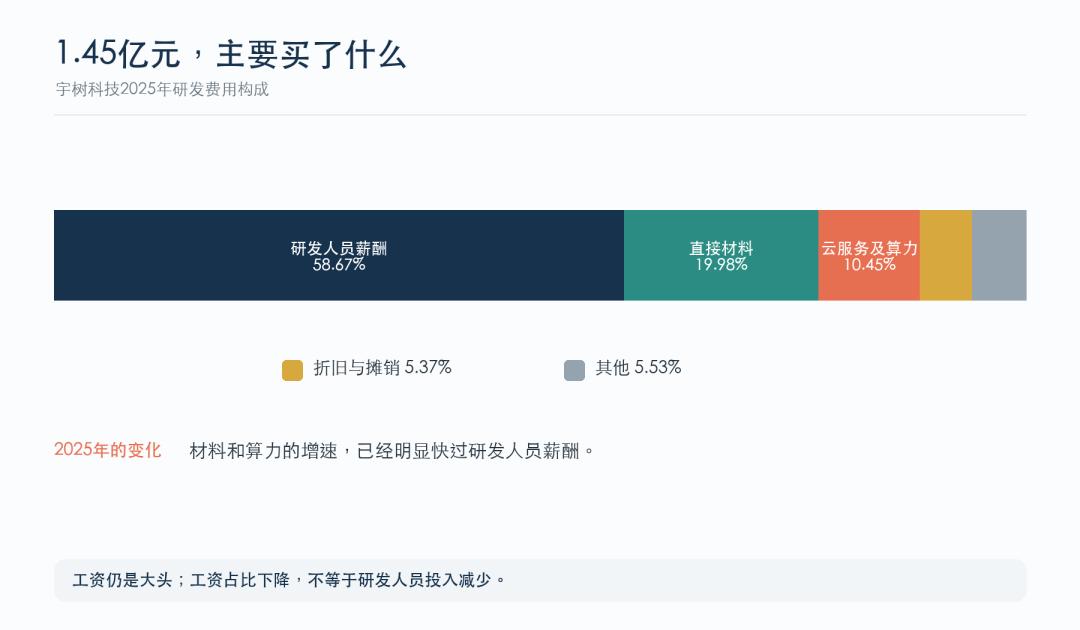This screenshot has height=630, width=1080.
Task: Click the sentence about 材料和算力的增速
Action: pyautogui.click(x=391, y=451)
